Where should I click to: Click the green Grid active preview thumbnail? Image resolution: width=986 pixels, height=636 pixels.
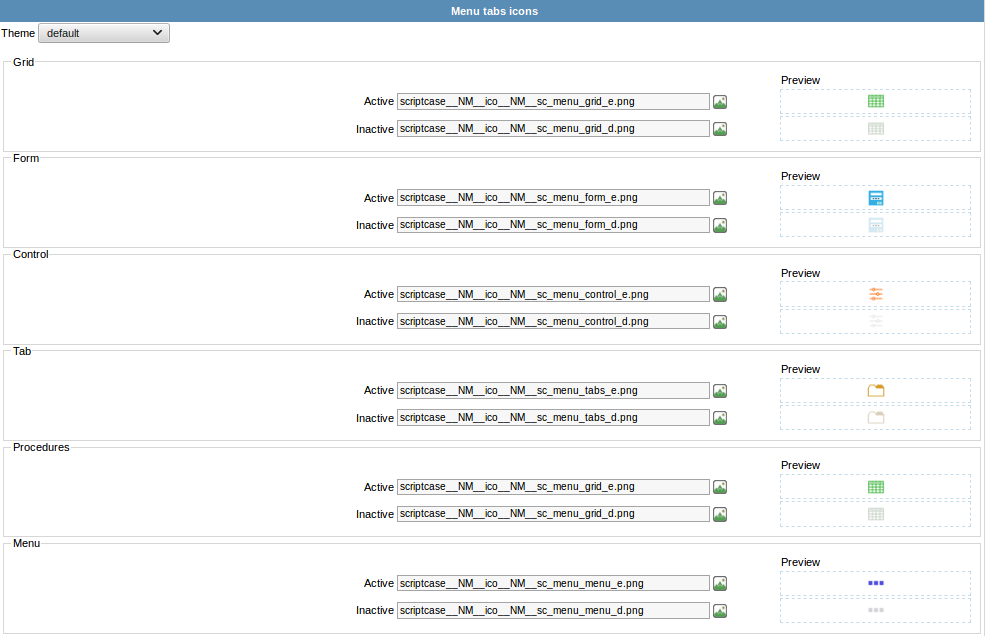click(x=875, y=101)
